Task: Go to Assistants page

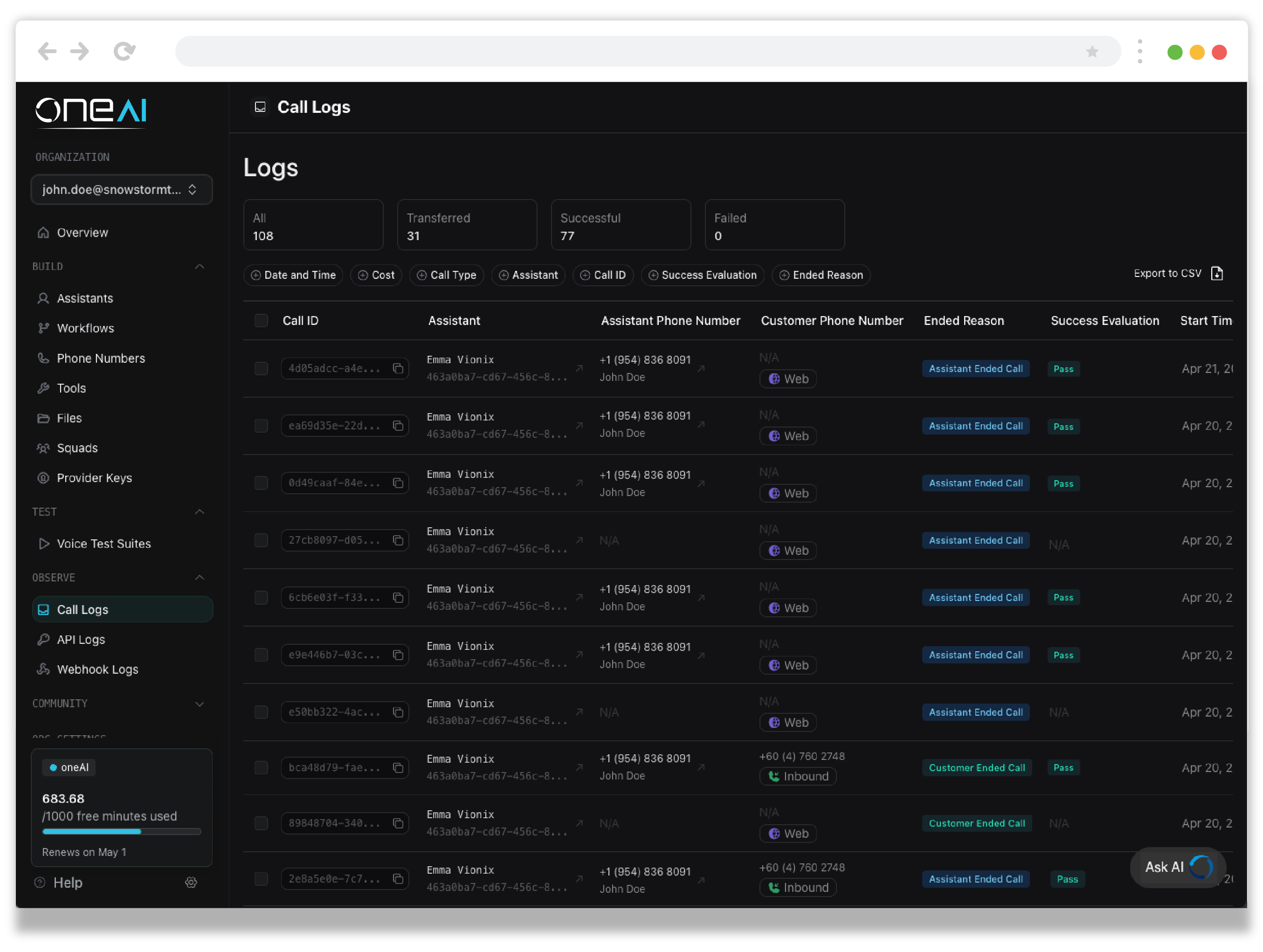Action: (x=84, y=298)
